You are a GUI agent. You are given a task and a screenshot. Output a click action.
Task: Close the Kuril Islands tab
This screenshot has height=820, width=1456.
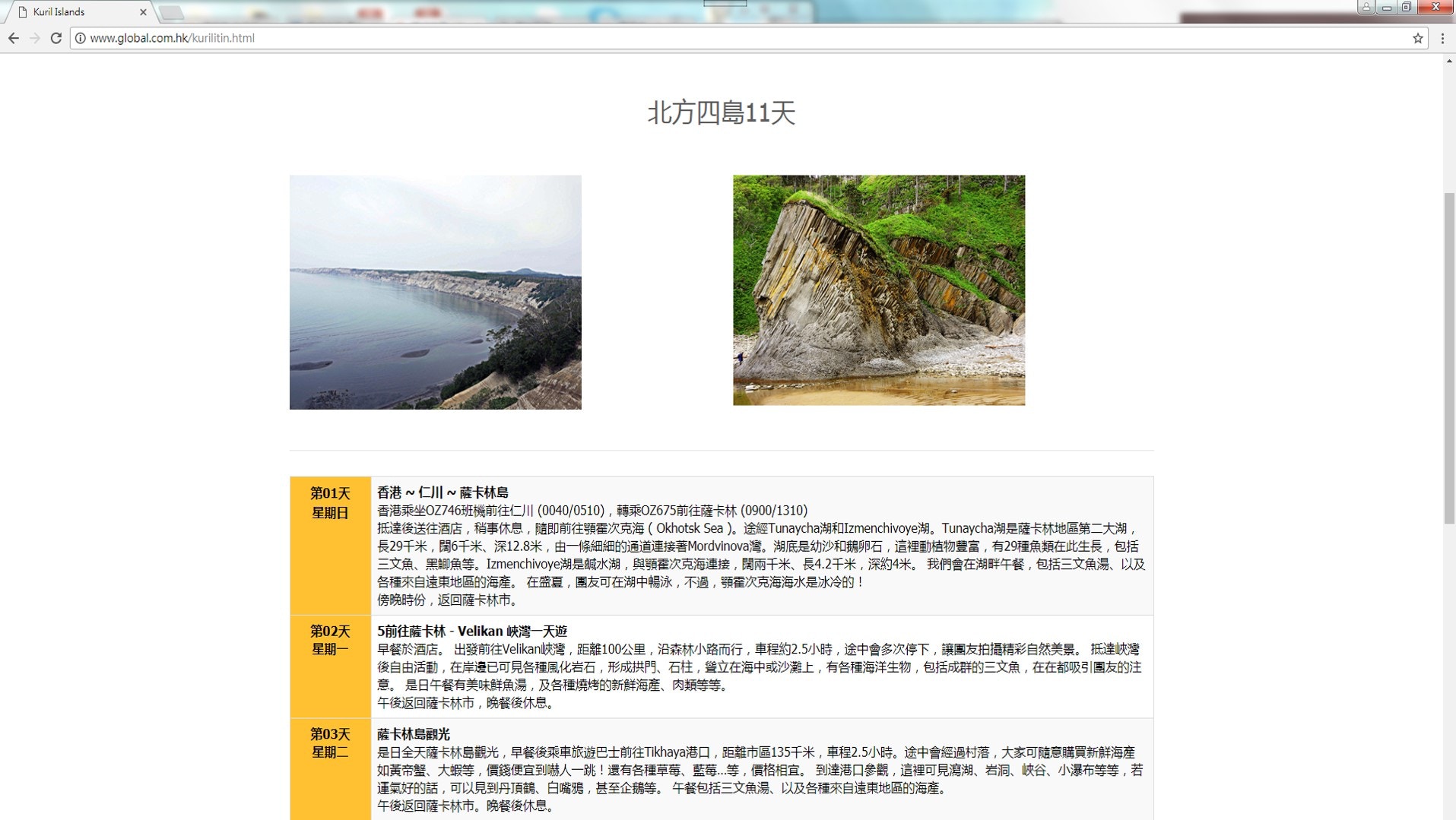click(143, 12)
